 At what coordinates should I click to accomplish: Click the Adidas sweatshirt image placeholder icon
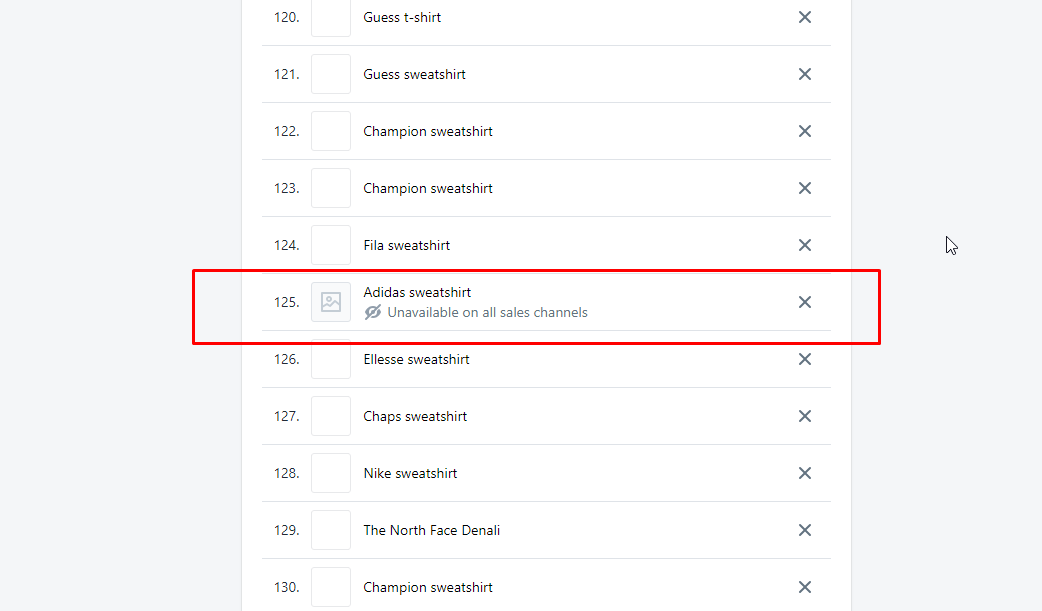[331, 302]
